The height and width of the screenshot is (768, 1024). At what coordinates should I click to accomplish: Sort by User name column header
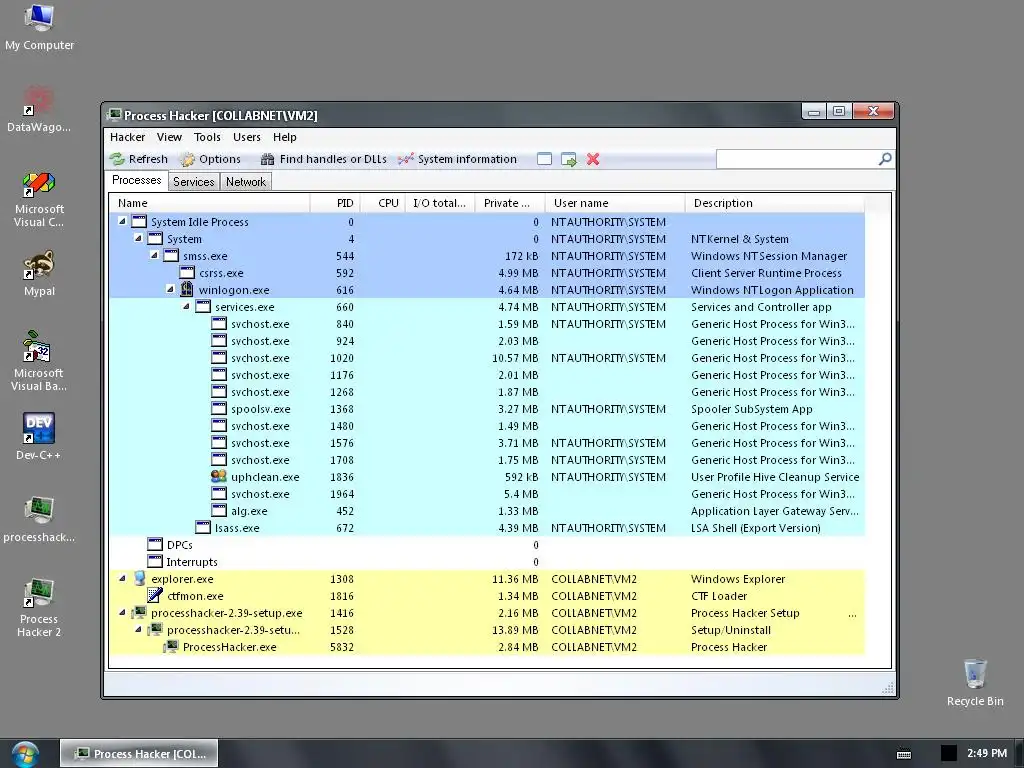[615, 203]
